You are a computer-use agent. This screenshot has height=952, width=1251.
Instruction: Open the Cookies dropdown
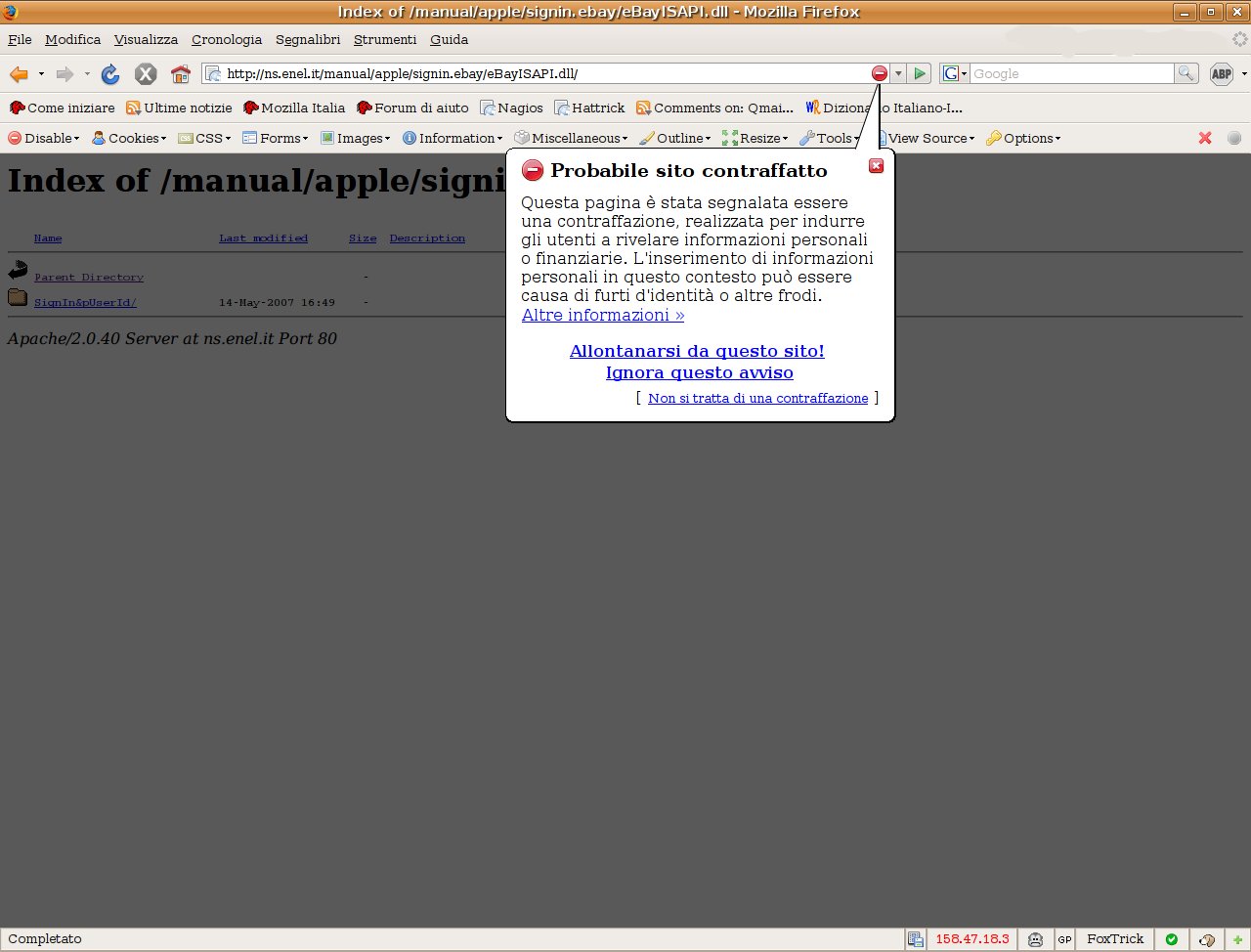(x=129, y=138)
